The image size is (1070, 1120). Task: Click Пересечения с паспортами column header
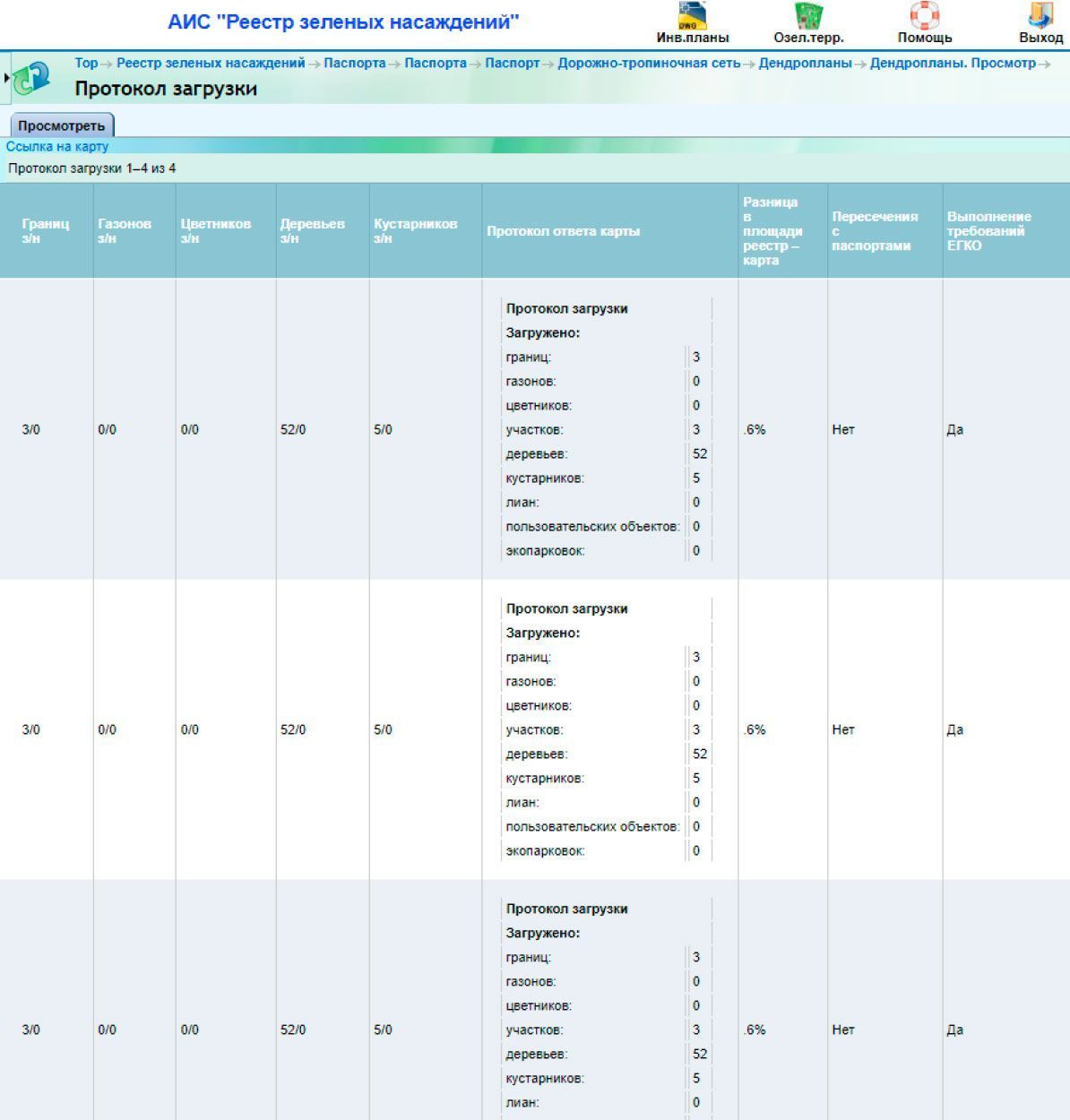875,231
